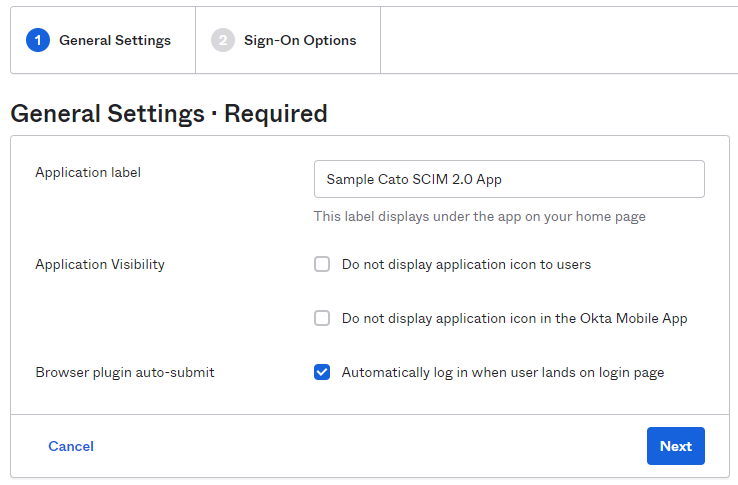Click the 'Okta Mobile App' checkbox label text
Viewport: 738px width, 485px height.
pyautogui.click(x=514, y=319)
